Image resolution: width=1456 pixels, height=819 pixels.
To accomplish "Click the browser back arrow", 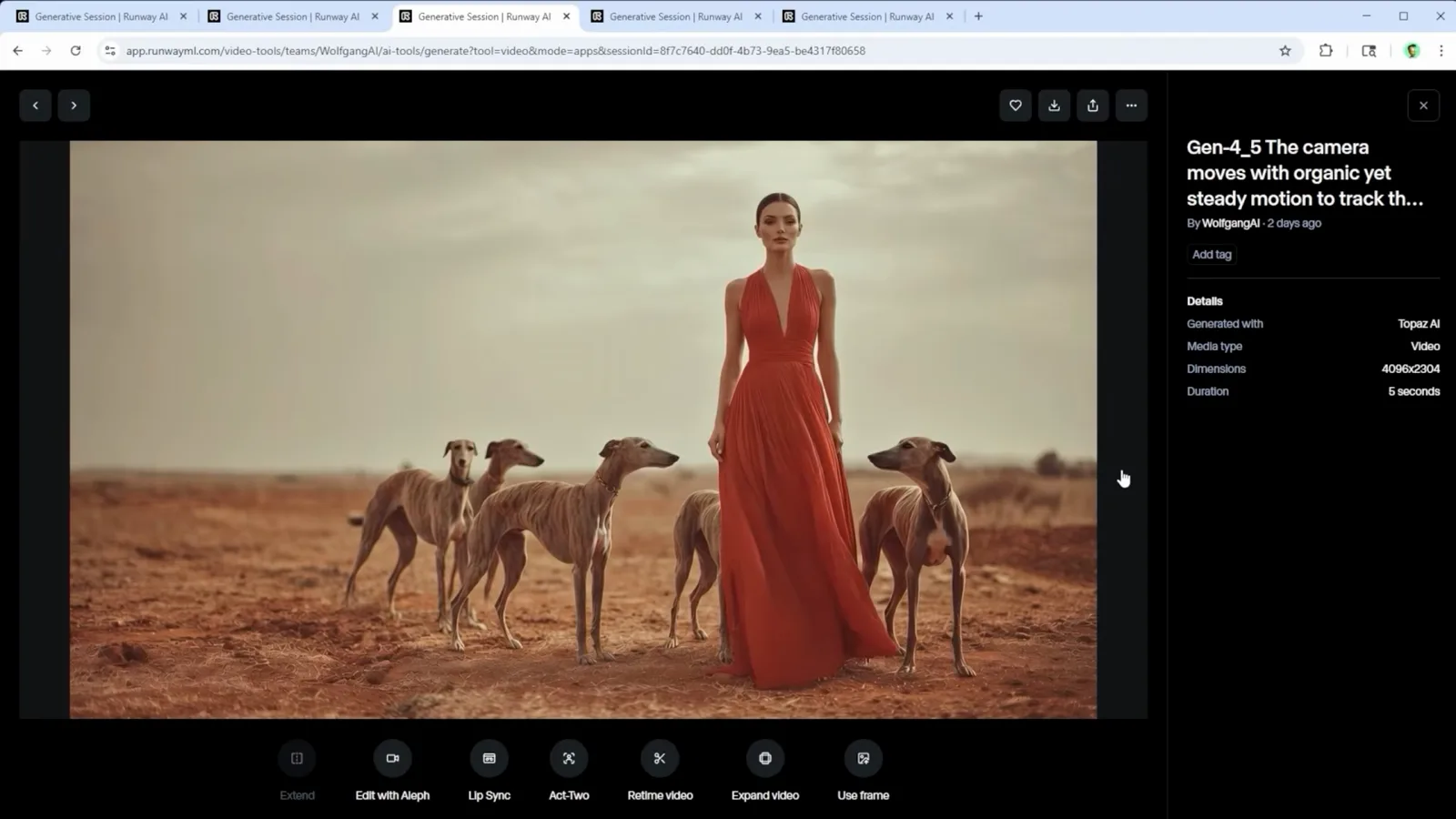I will (18, 51).
